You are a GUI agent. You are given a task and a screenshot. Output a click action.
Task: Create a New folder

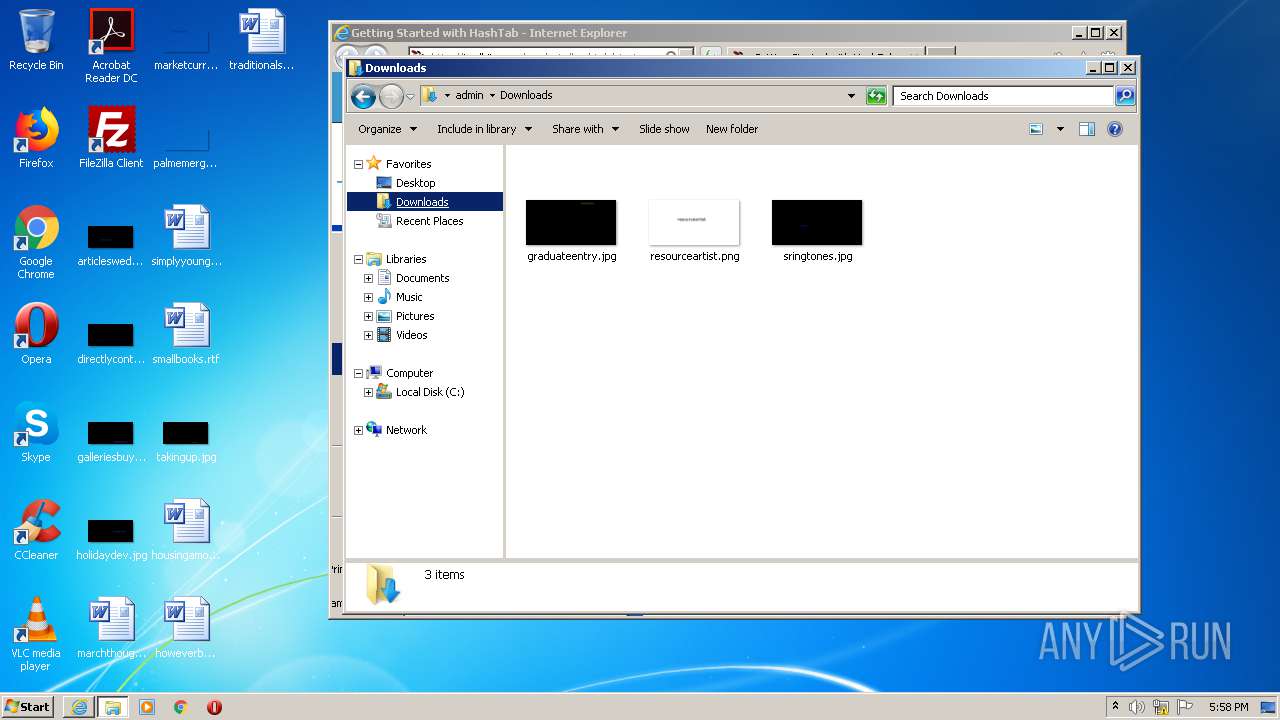click(732, 129)
